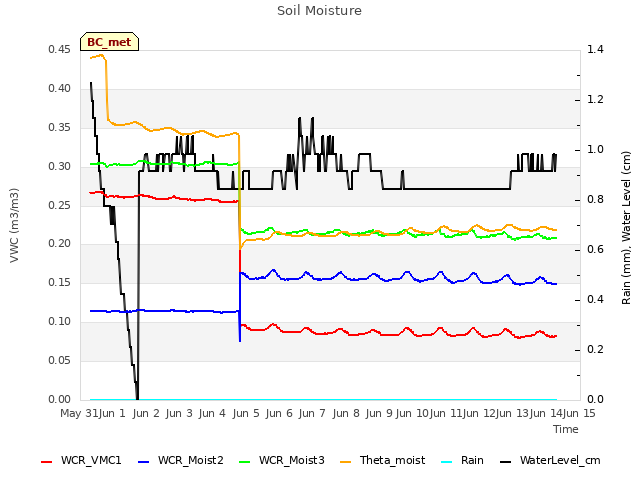This screenshot has height=480, width=640.
Task: Click the 0.00 left axis tick label
Action: pyautogui.click(x=59, y=399)
